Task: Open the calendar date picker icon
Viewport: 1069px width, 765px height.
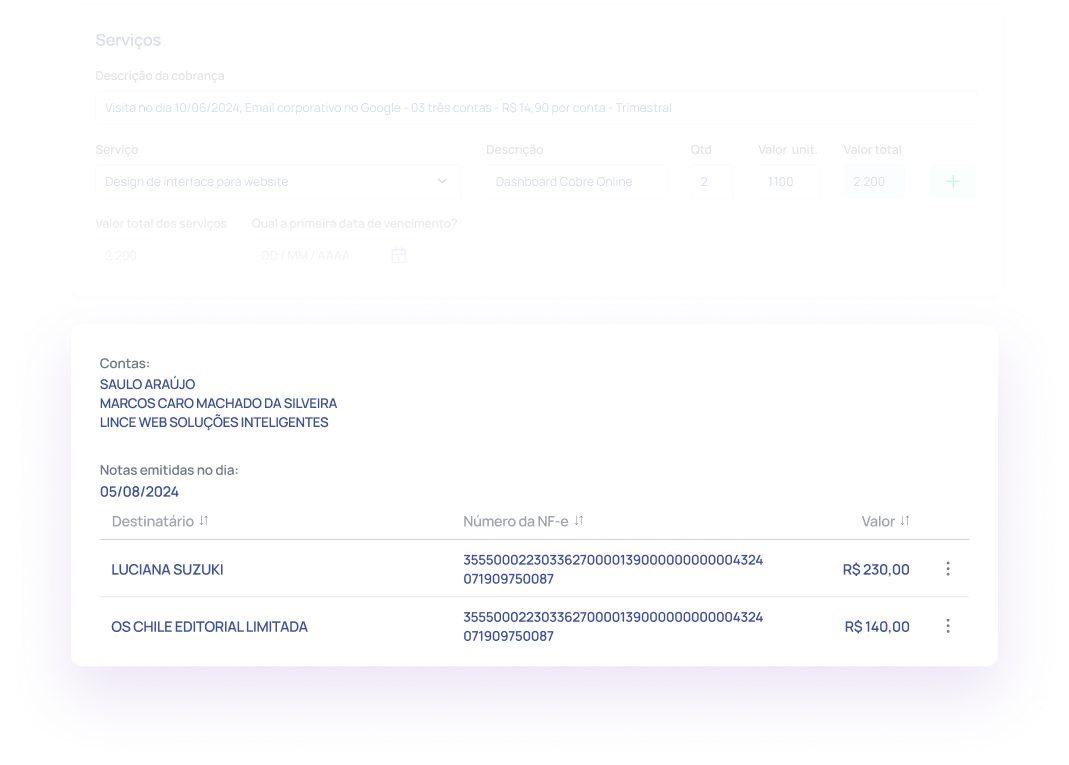Action: (x=399, y=255)
